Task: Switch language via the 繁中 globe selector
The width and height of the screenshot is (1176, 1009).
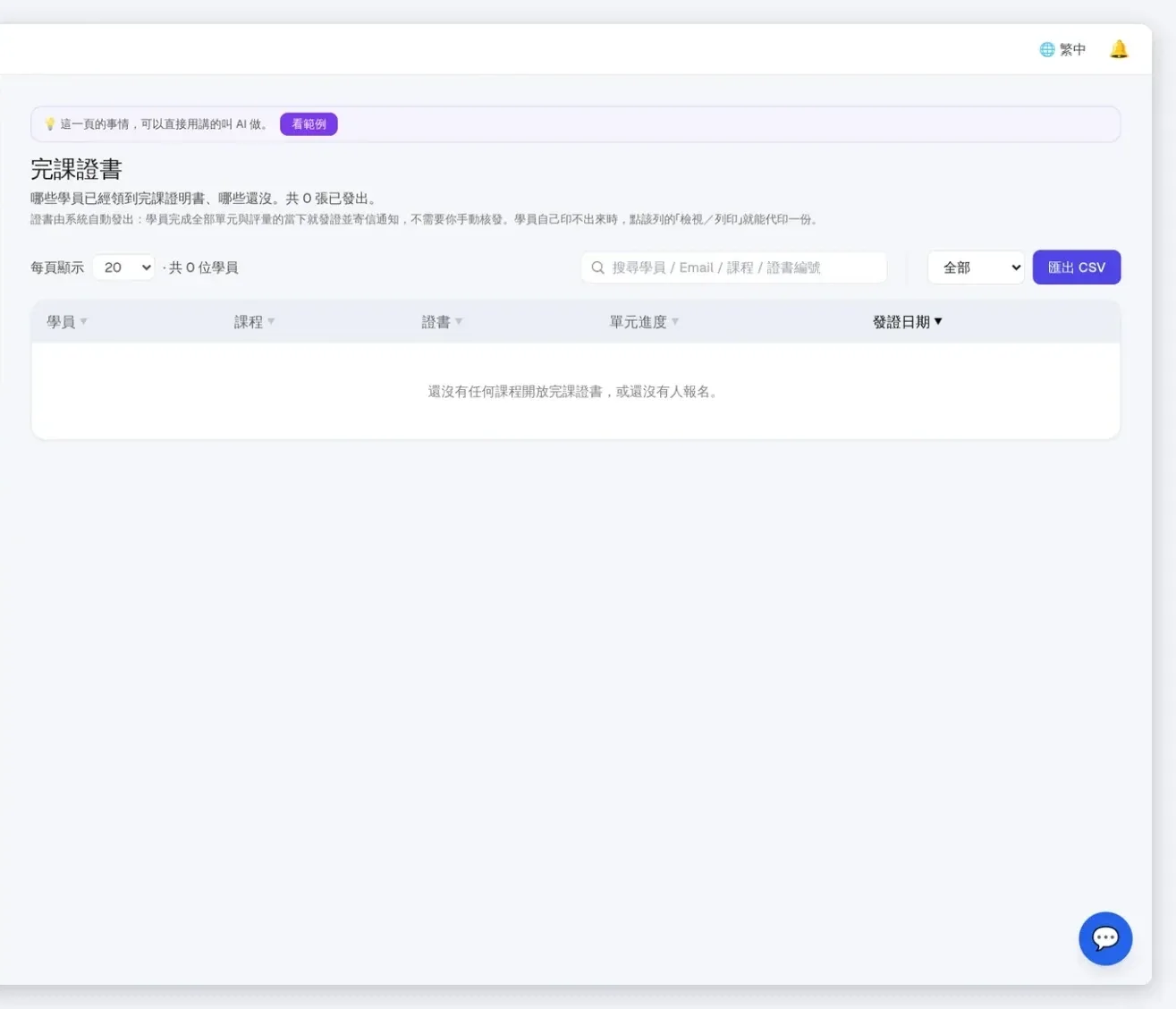Action: (x=1062, y=49)
